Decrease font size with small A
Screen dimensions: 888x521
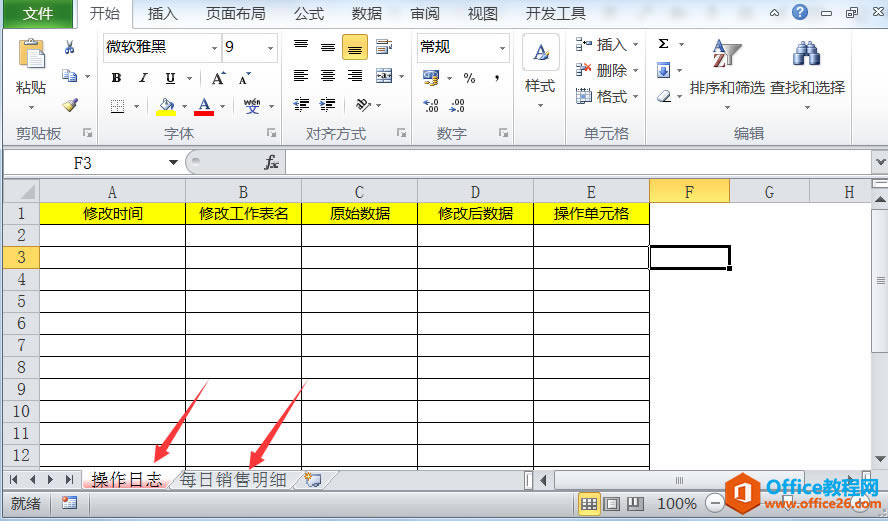(x=245, y=78)
